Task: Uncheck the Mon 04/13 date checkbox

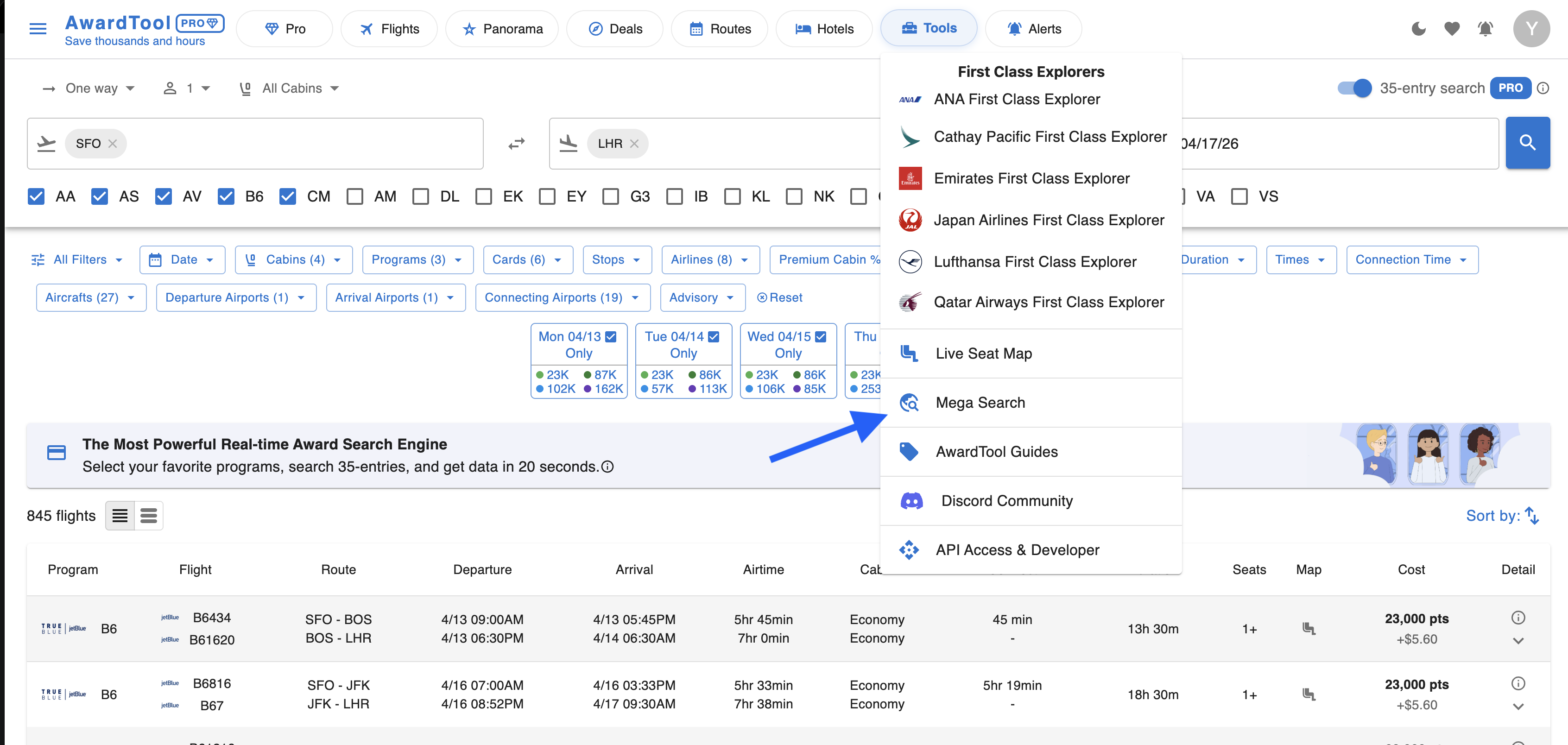Action: (x=611, y=336)
